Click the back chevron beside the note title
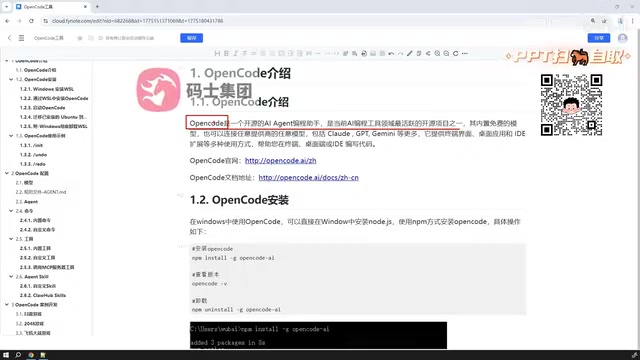Viewport: 640px width, 360px height. point(9,38)
